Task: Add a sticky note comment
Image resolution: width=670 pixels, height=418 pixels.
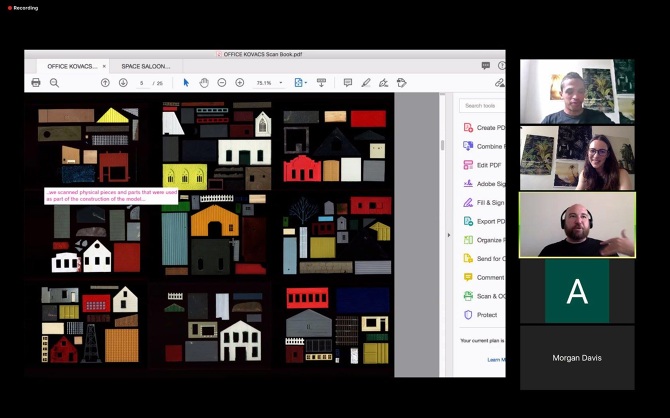Action: [348, 83]
